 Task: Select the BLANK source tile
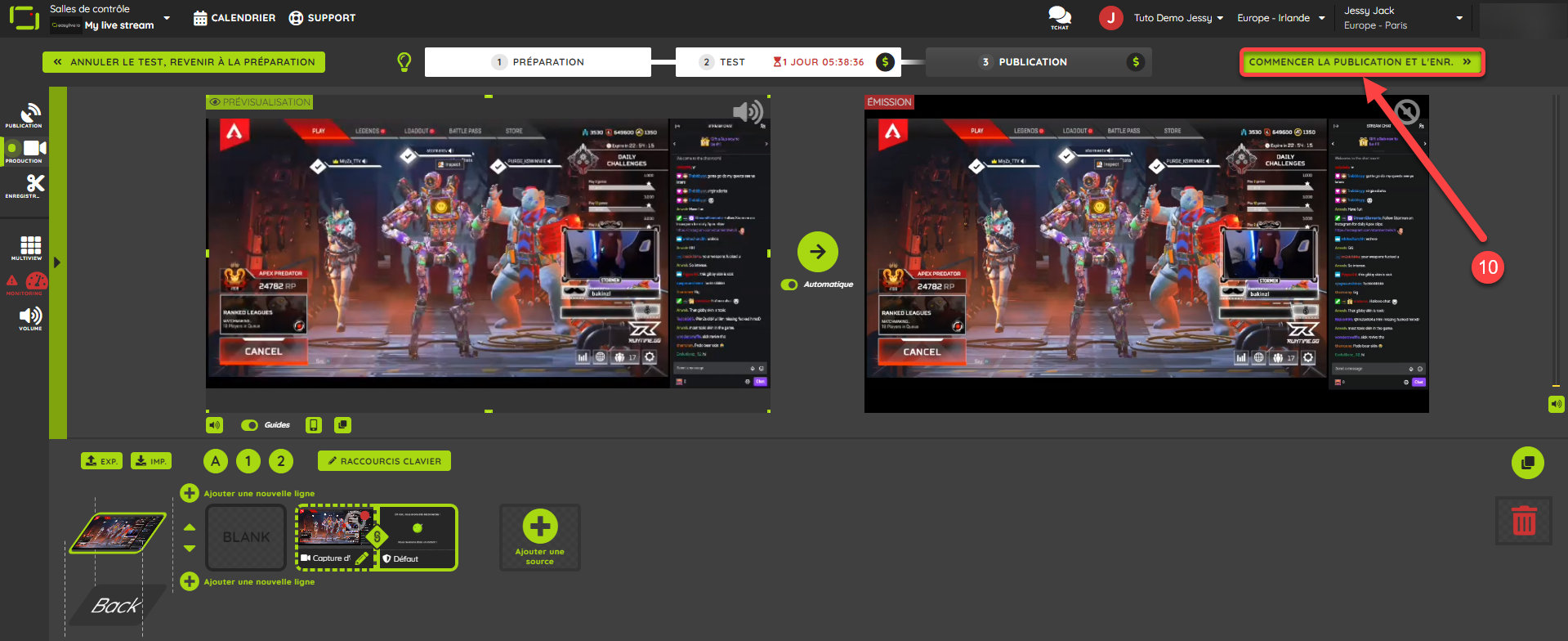coord(246,537)
